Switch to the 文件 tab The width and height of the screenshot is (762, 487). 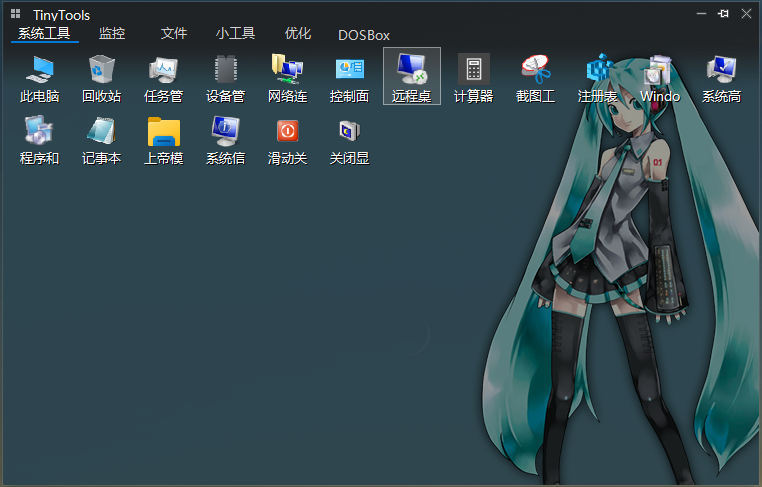click(x=174, y=34)
